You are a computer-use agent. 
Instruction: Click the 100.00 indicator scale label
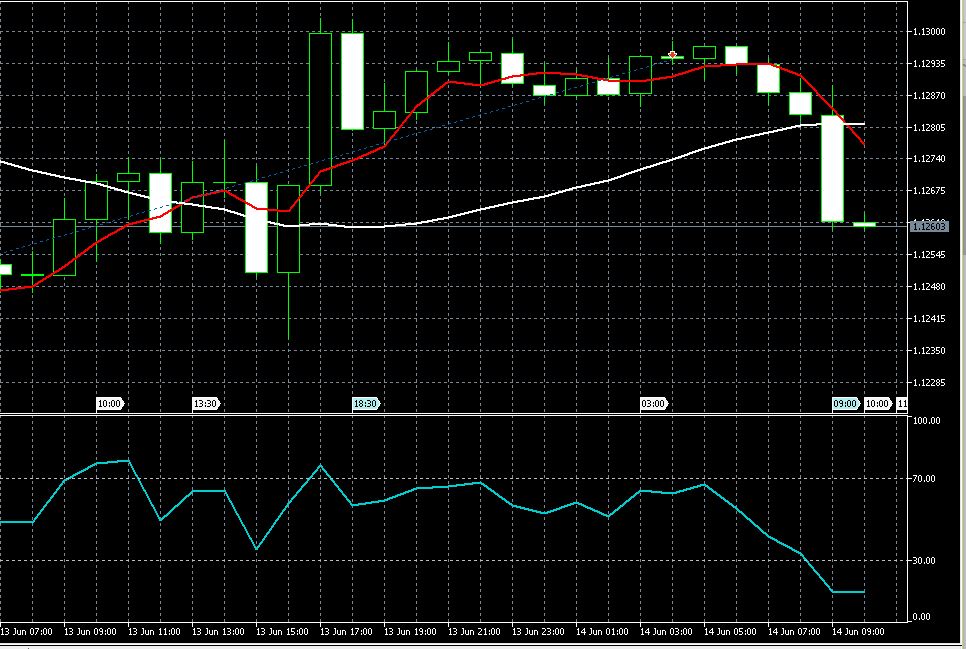click(927, 421)
